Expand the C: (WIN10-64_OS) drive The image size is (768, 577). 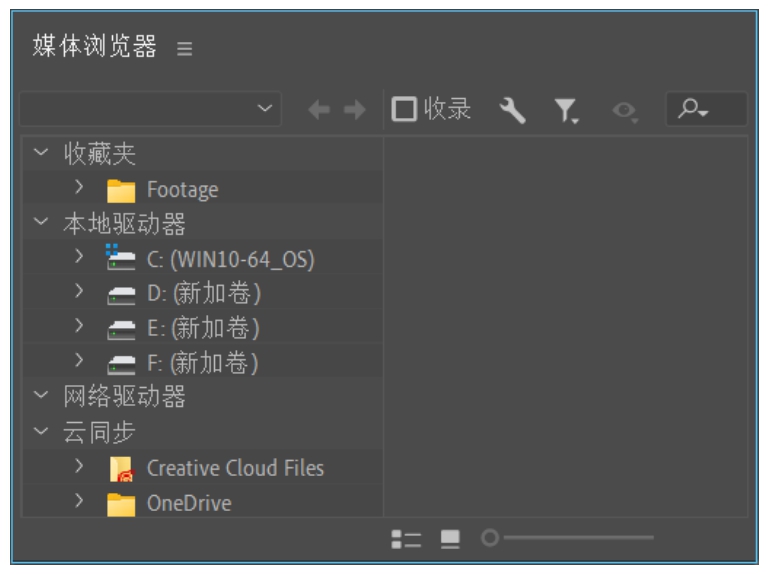pos(79,257)
